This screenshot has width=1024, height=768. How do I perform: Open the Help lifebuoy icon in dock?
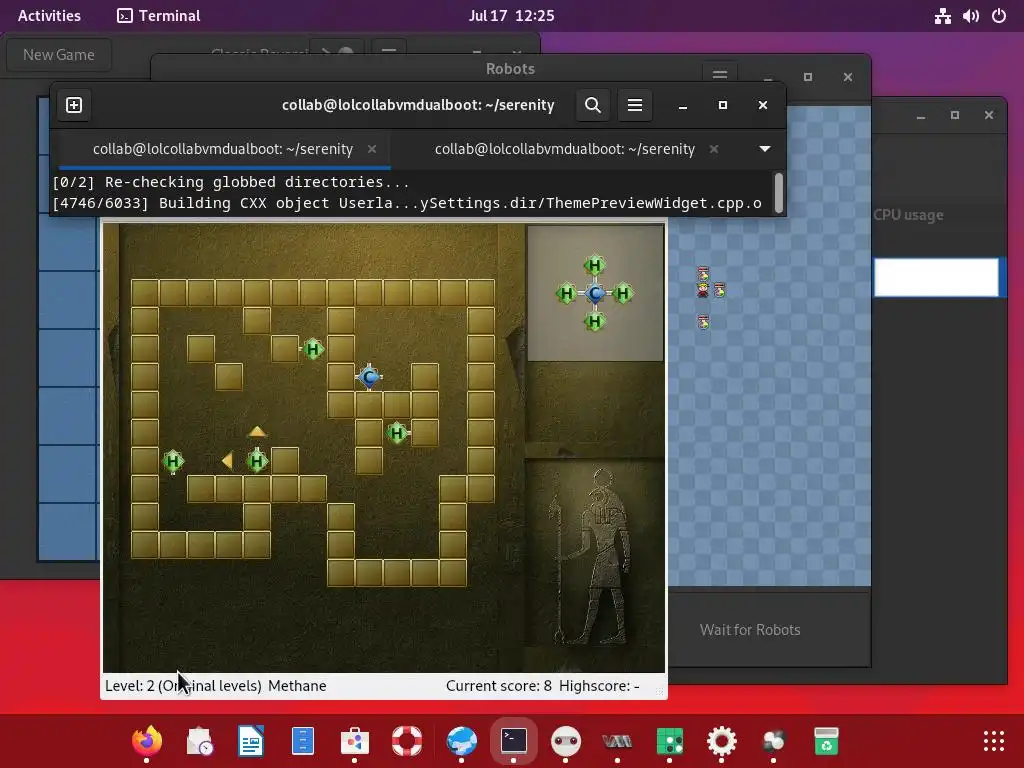pyautogui.click(x=407, y=741)
